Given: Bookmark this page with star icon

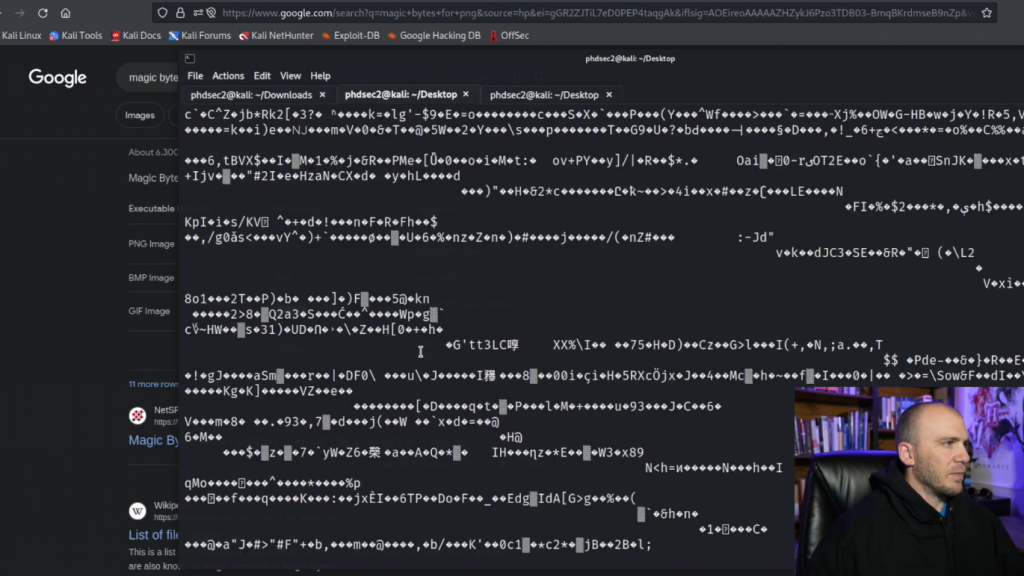Looking at the screenshot, I should 987,13.
